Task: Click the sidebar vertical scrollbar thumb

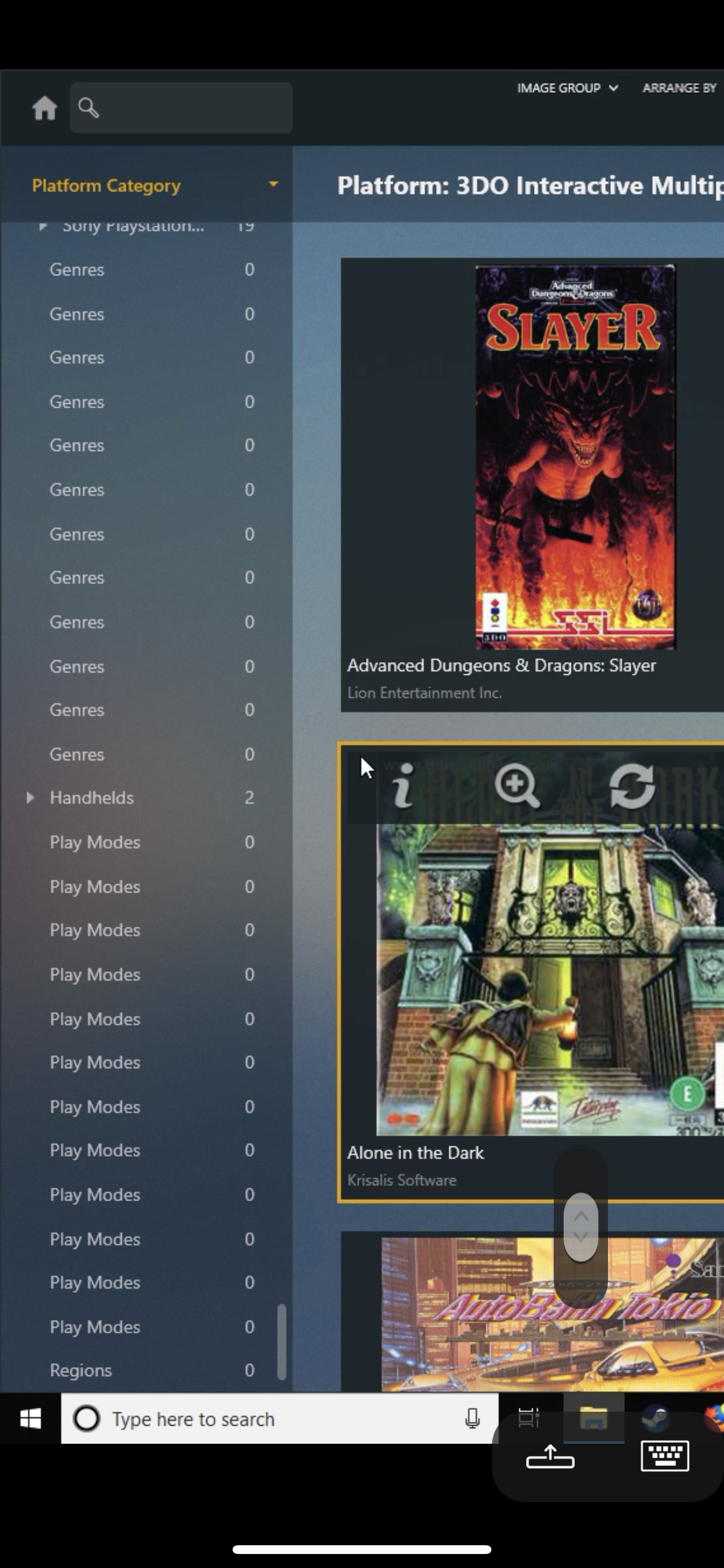Action: point(282,1341)
